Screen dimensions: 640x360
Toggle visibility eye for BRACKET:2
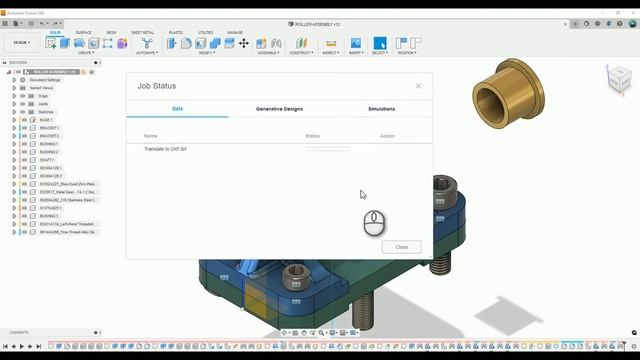(x=24, y=136)
